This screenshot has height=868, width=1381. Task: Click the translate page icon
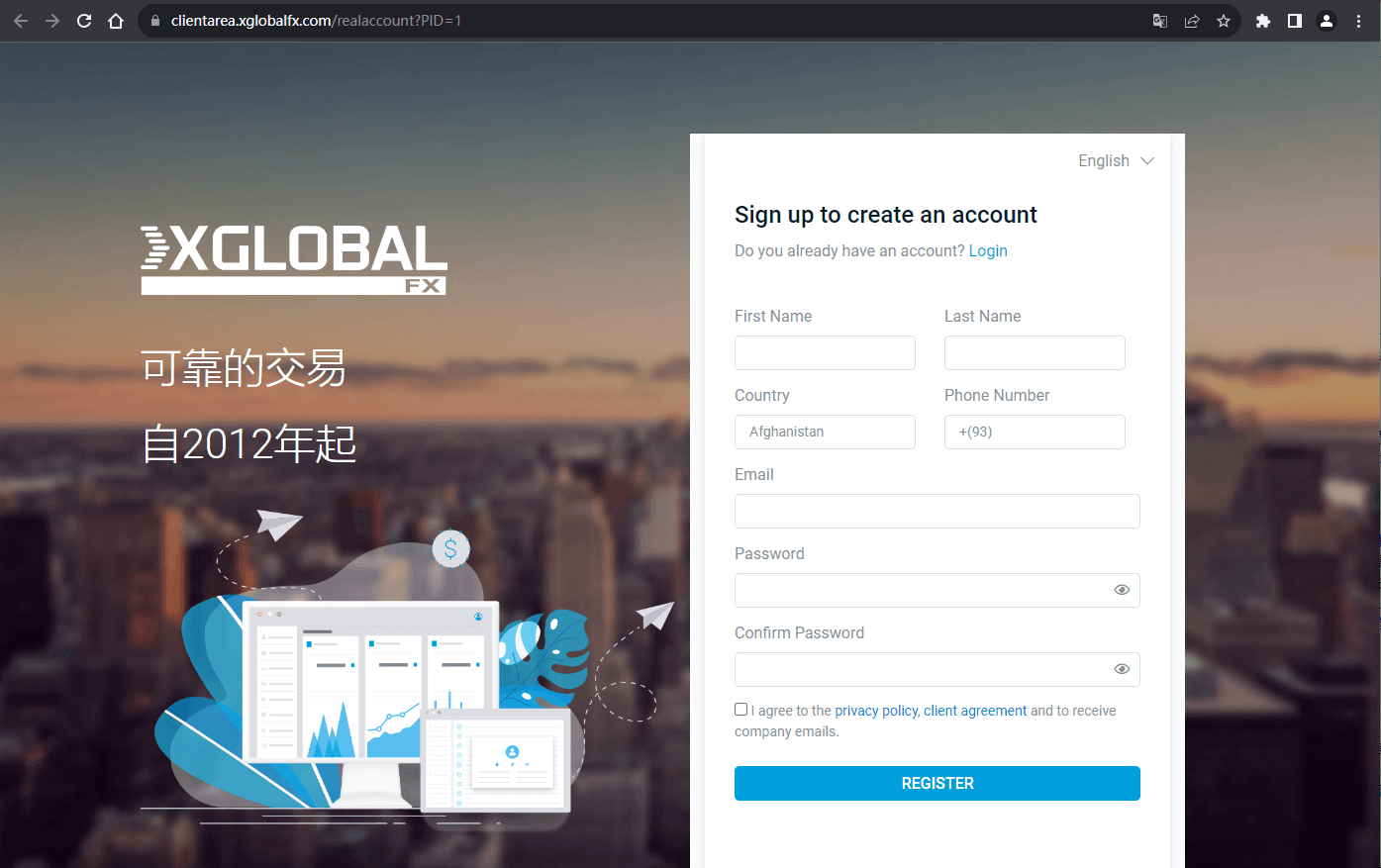coord(1160,21)
